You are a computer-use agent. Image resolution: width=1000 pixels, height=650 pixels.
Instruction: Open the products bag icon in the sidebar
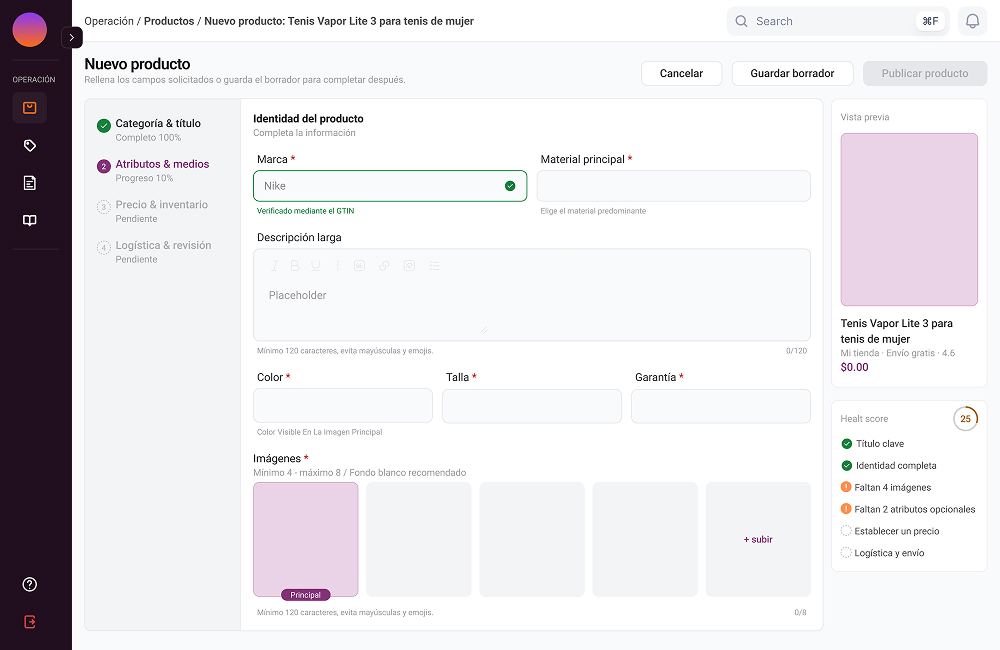29,108
